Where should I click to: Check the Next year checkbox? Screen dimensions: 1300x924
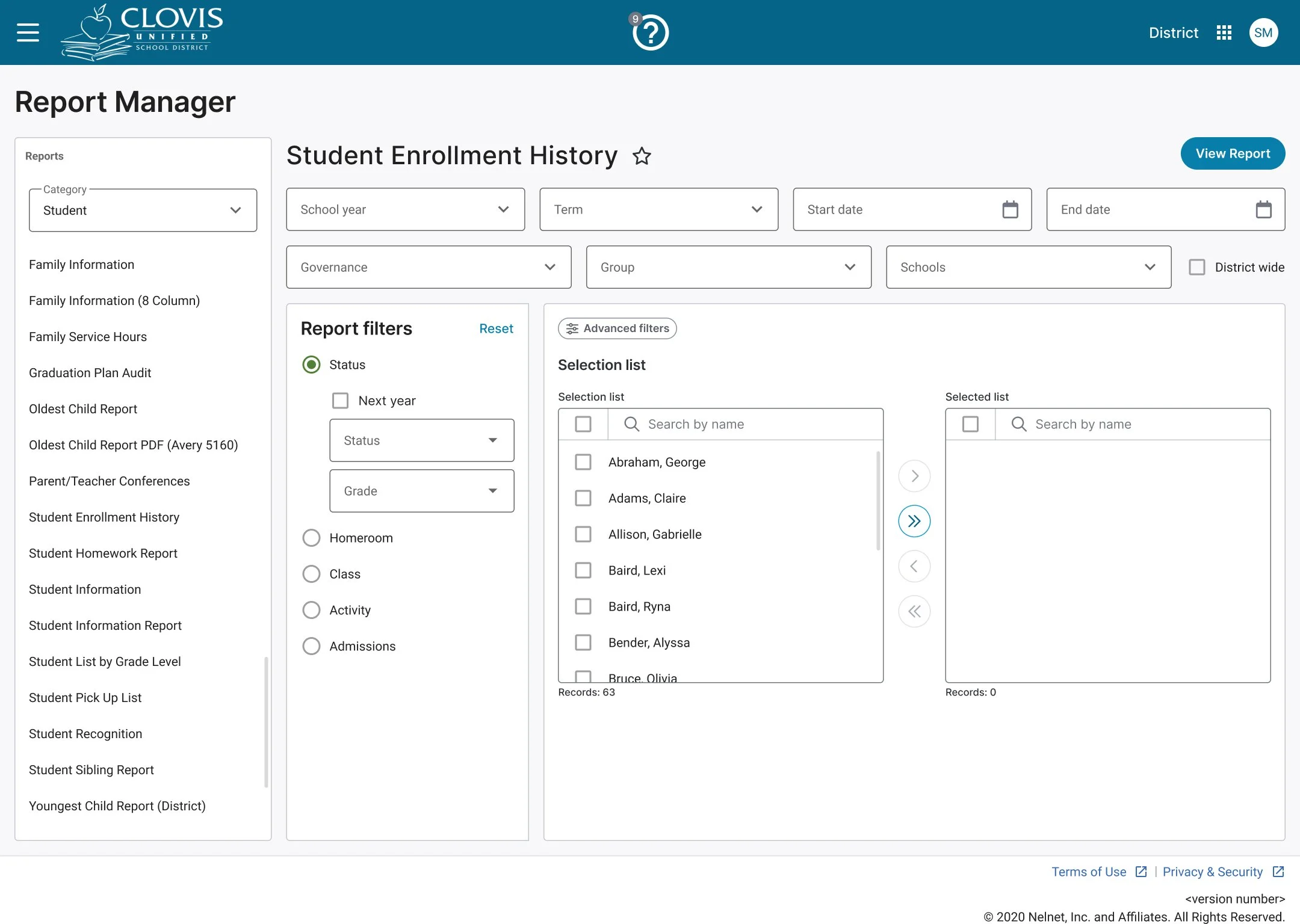[341, 401]
